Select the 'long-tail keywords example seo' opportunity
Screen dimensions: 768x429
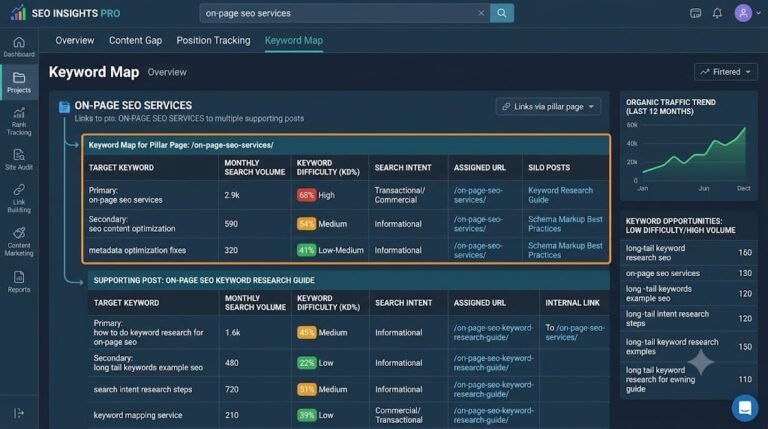(x=688, y=293)
